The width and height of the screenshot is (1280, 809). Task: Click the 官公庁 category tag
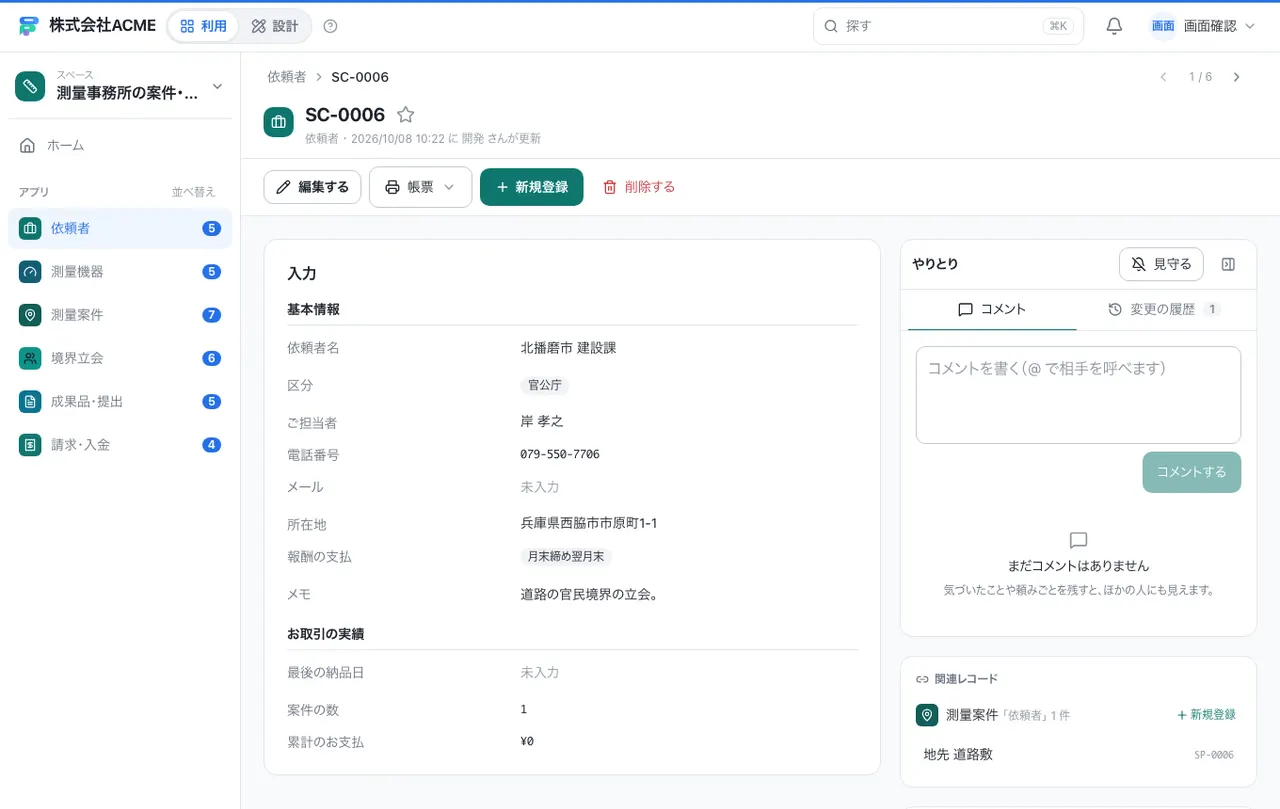click(x=544, y=385)
